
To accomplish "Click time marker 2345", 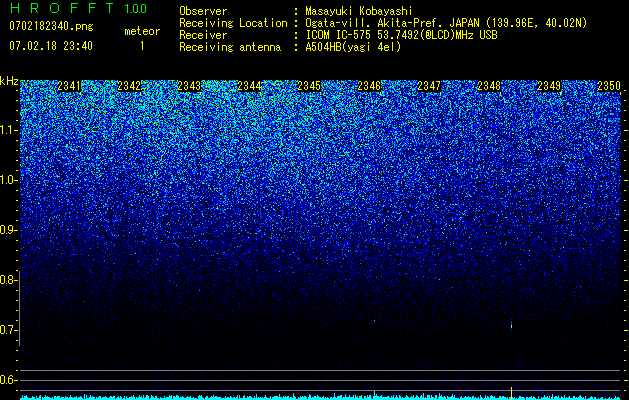I will (309, 86).
